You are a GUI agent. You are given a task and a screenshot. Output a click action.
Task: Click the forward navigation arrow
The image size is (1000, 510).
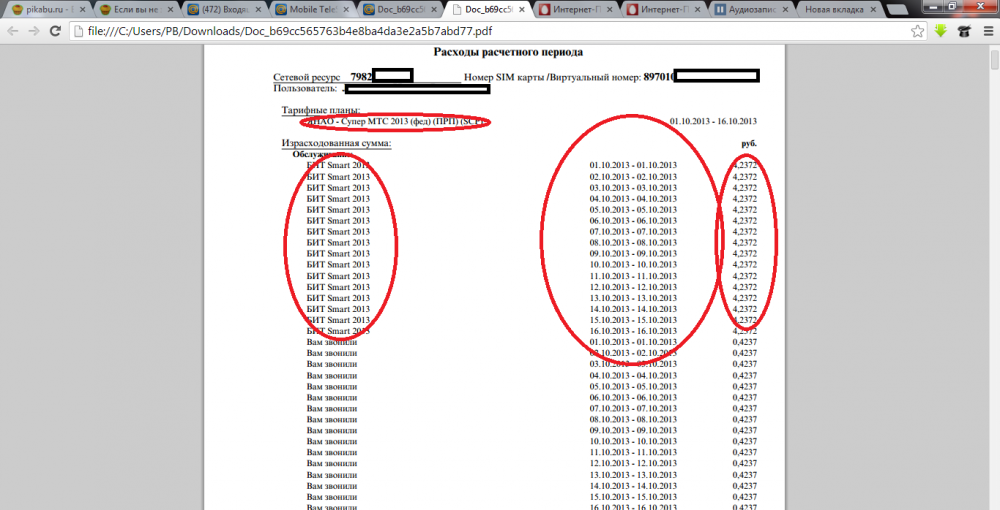pyautogui.click(x=35, y=31)
